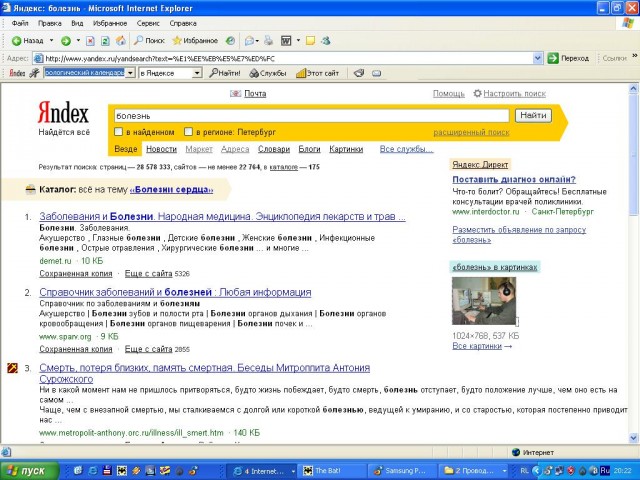The width and height of the screenshot is (640, 480).
Task: Open the Samsung P... taskbar button
Action: (x=402, y=471)
